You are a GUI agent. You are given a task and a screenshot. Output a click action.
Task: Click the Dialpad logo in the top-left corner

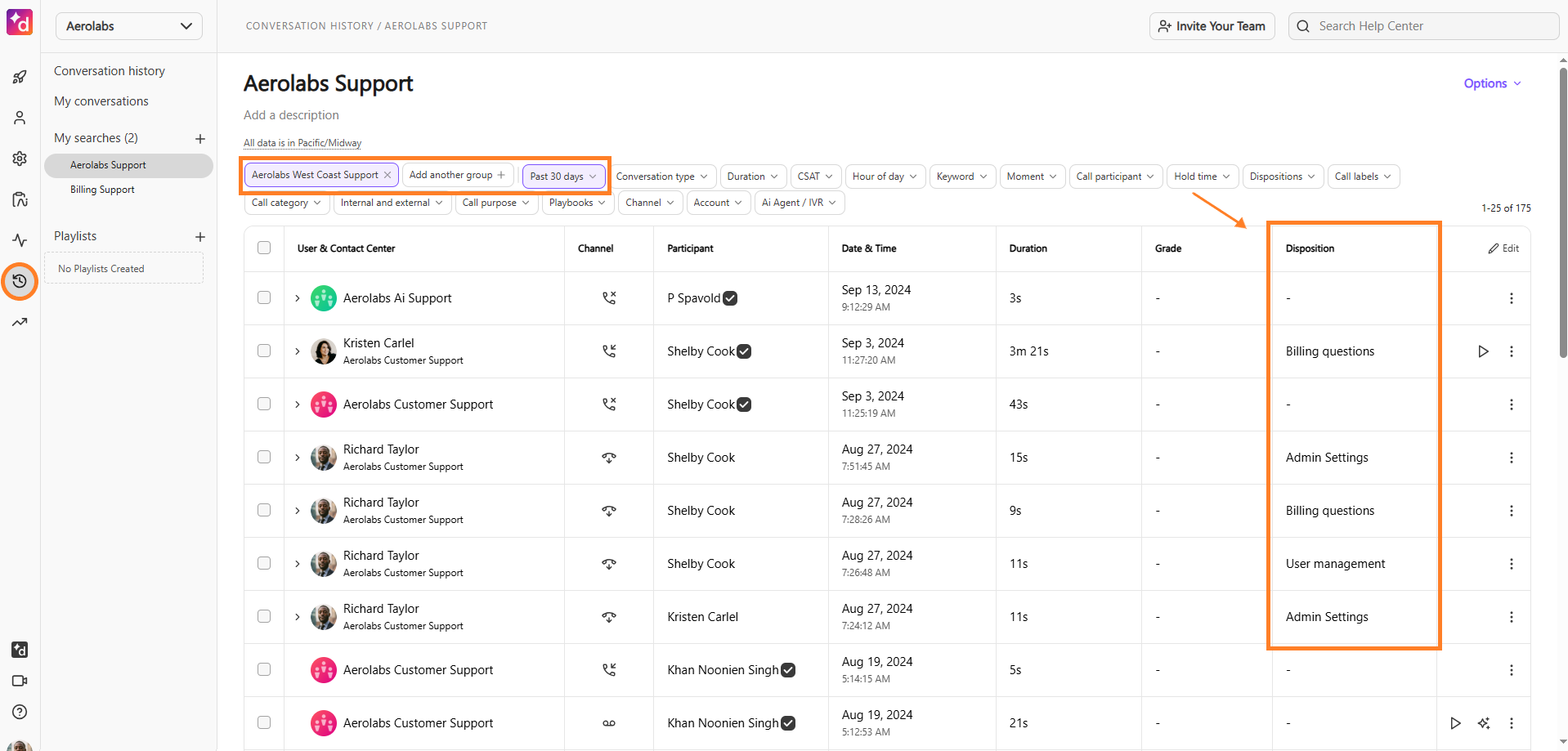tap(20, 23)
